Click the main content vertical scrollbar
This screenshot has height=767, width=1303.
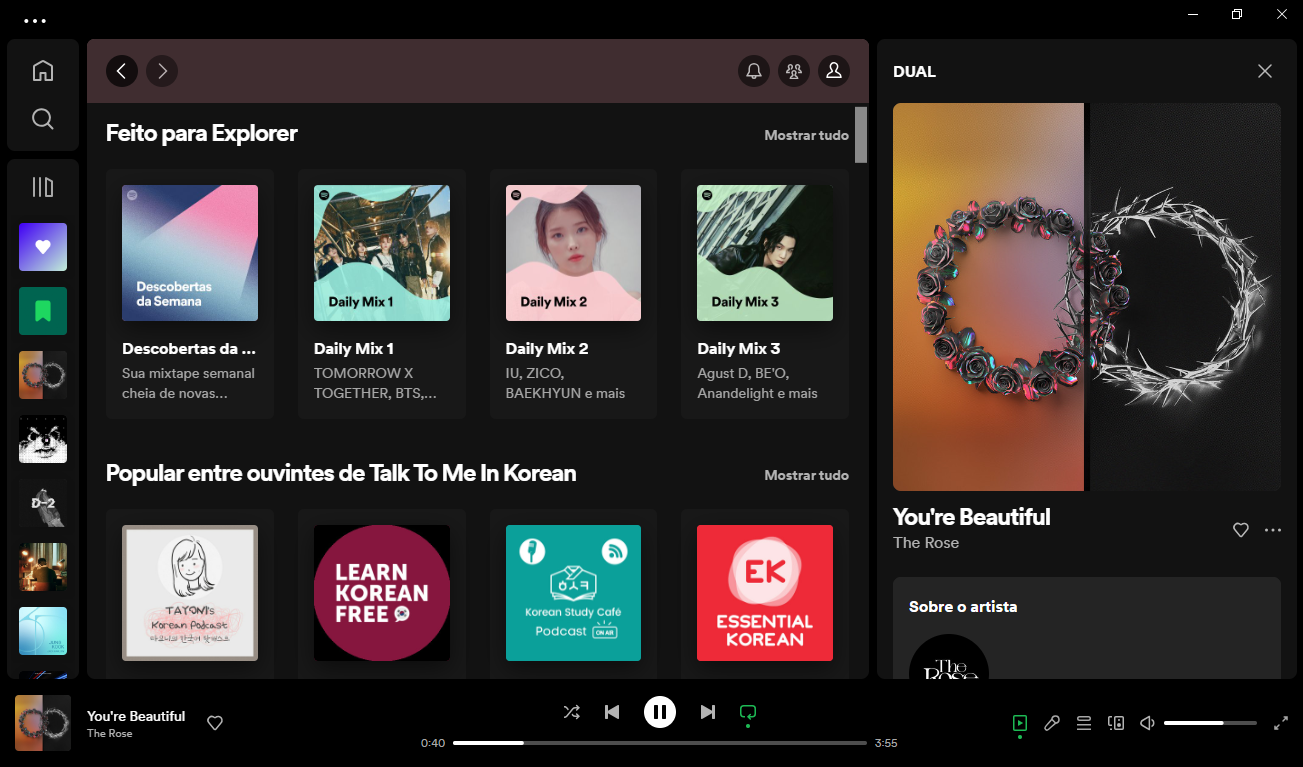tap(861, 134)
